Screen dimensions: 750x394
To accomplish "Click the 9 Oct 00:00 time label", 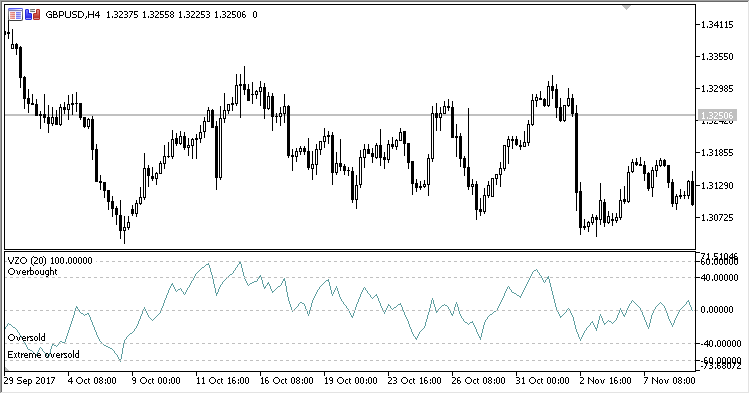I will tap(155, 381).
